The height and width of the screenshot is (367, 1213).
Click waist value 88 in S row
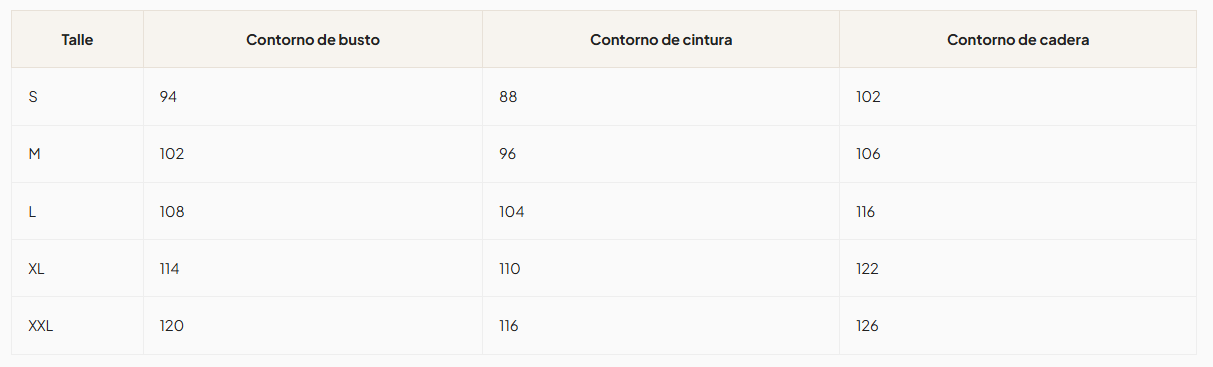(508, 97)
